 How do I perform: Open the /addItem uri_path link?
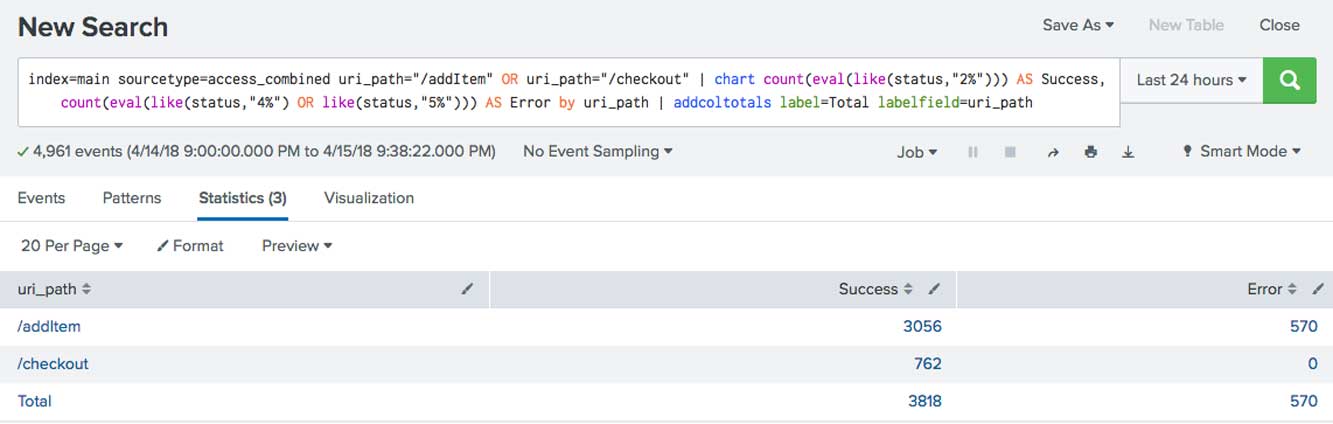pos(49,326)
